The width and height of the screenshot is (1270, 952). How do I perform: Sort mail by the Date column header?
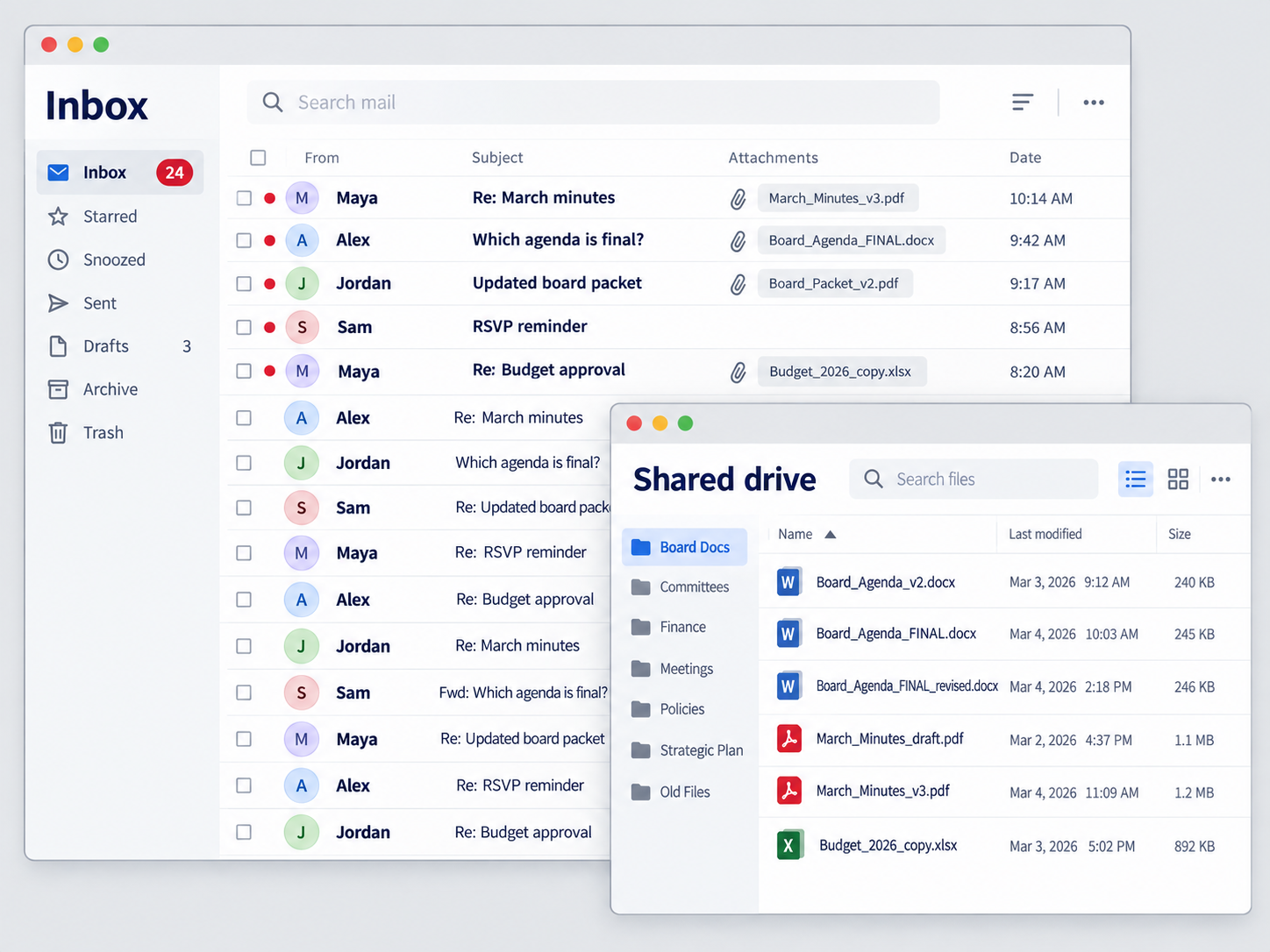[1025, 158]
